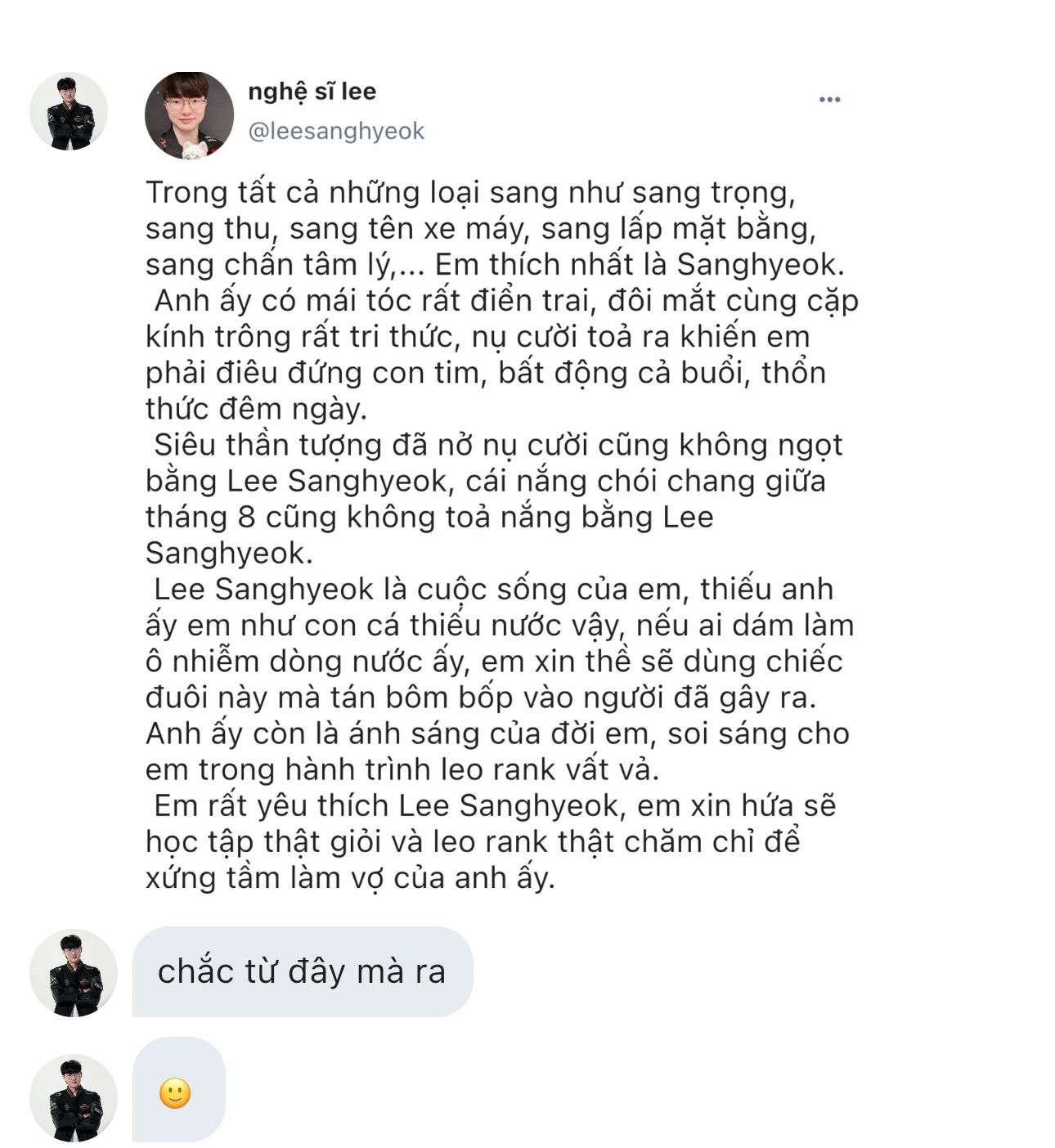Tap the line 'thức đêm ngày'
The width and height of the screenshot is (1055, 1148).
257,409
